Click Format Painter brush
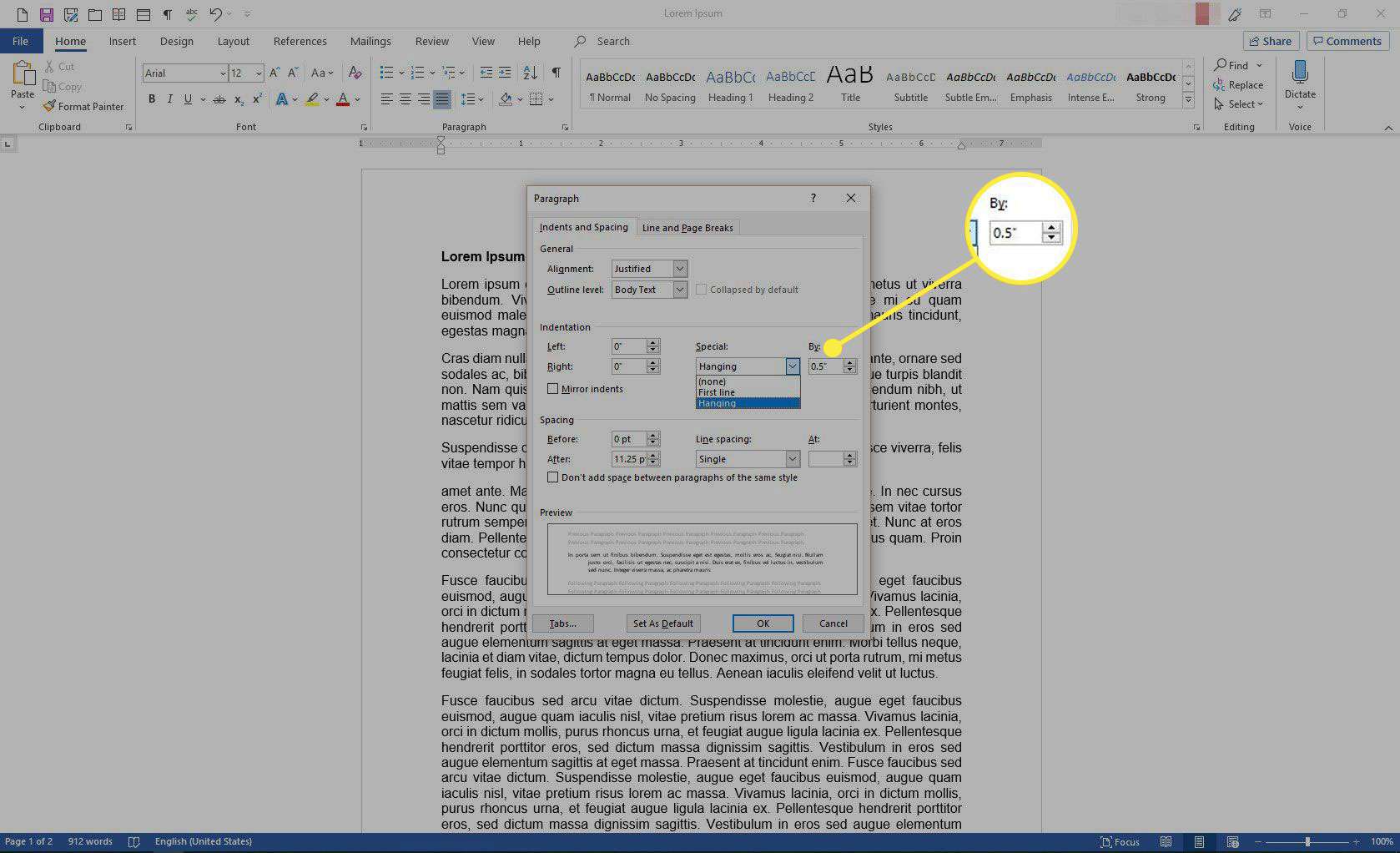This screenshot has height=853, width=1400. (x=83, y=107)
